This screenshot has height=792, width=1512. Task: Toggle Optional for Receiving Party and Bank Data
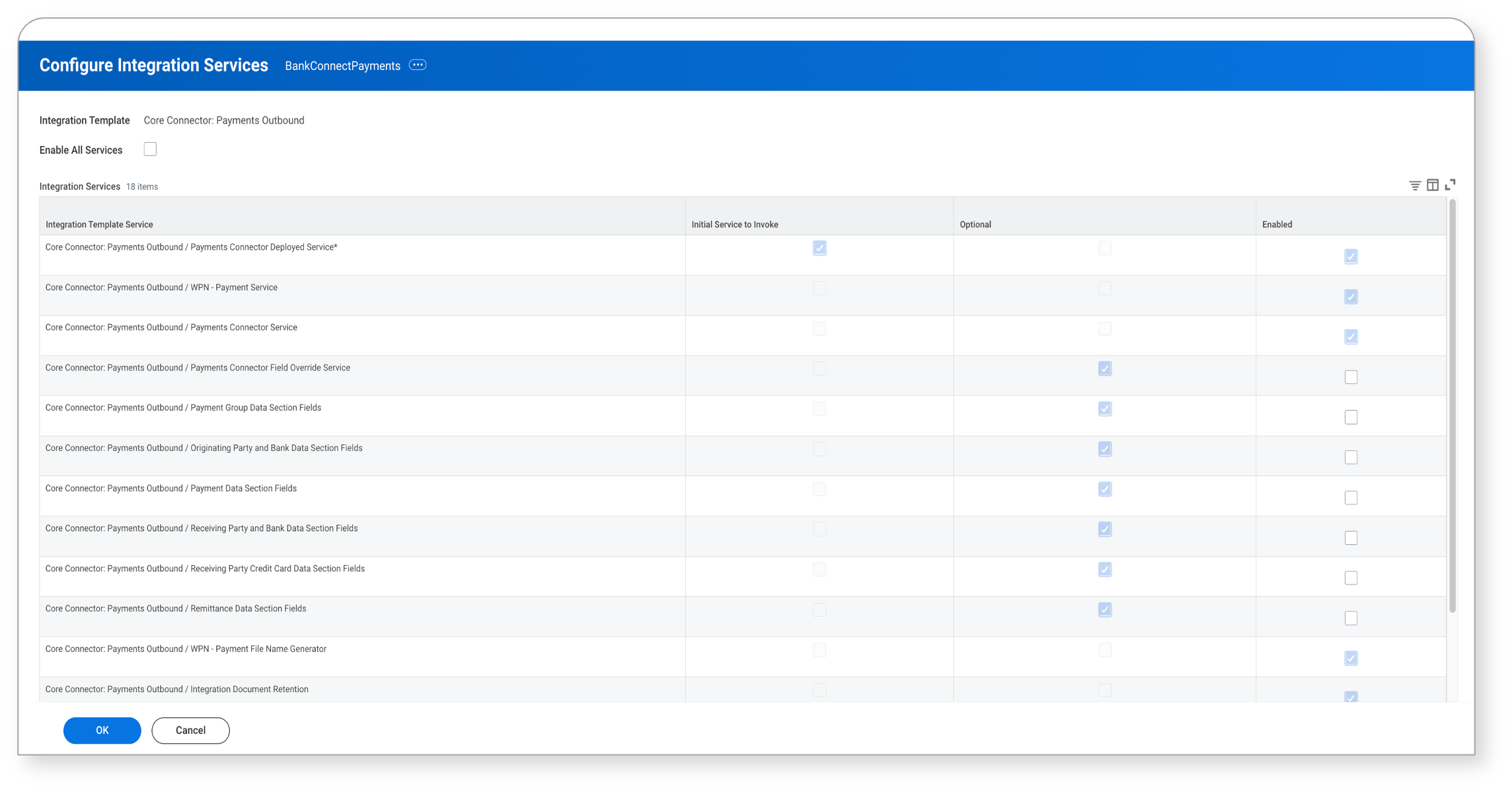coord(1105,530)
